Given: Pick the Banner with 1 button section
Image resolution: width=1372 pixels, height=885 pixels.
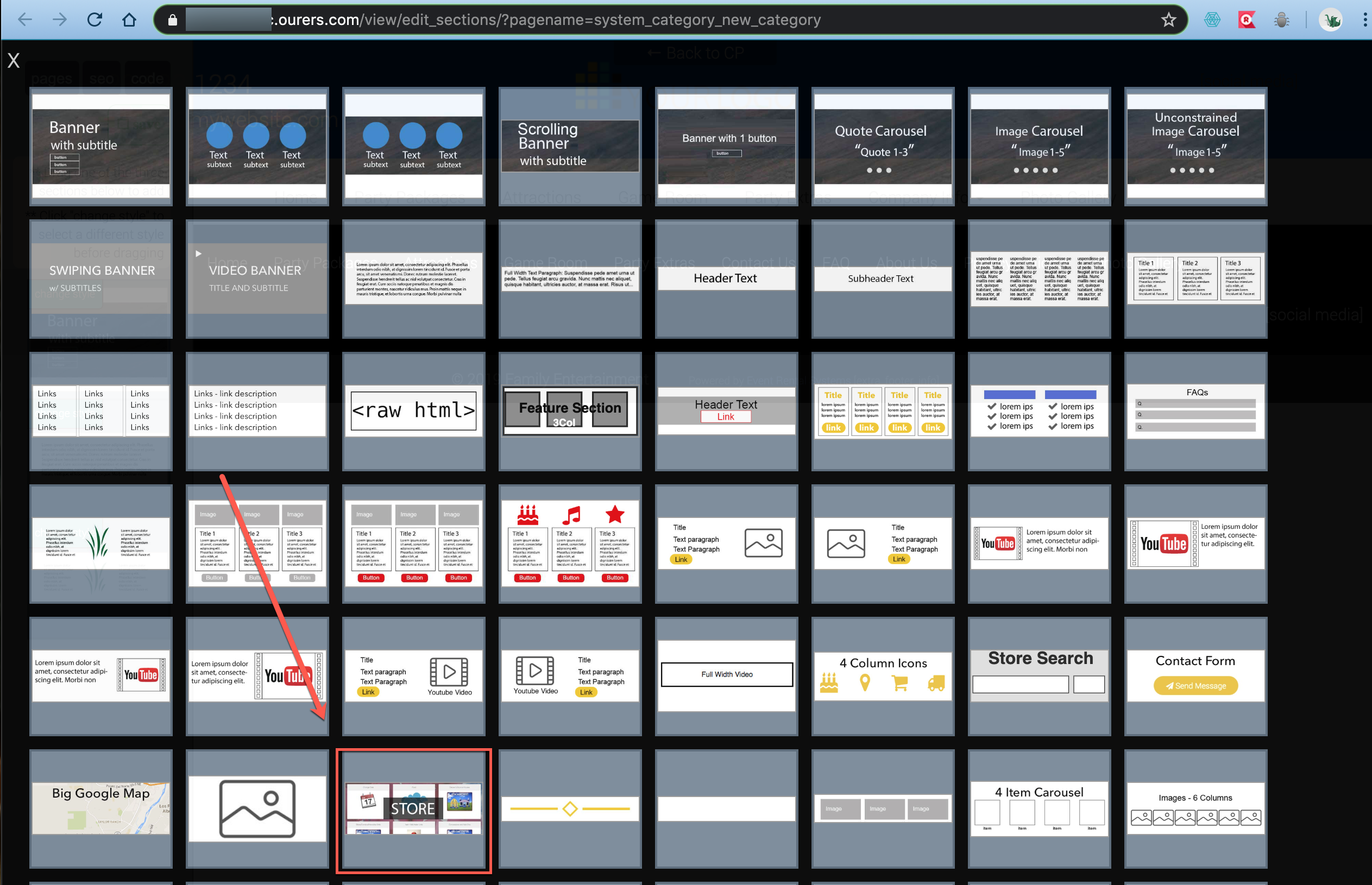Looking at the screenshot, I should [727, 147].
